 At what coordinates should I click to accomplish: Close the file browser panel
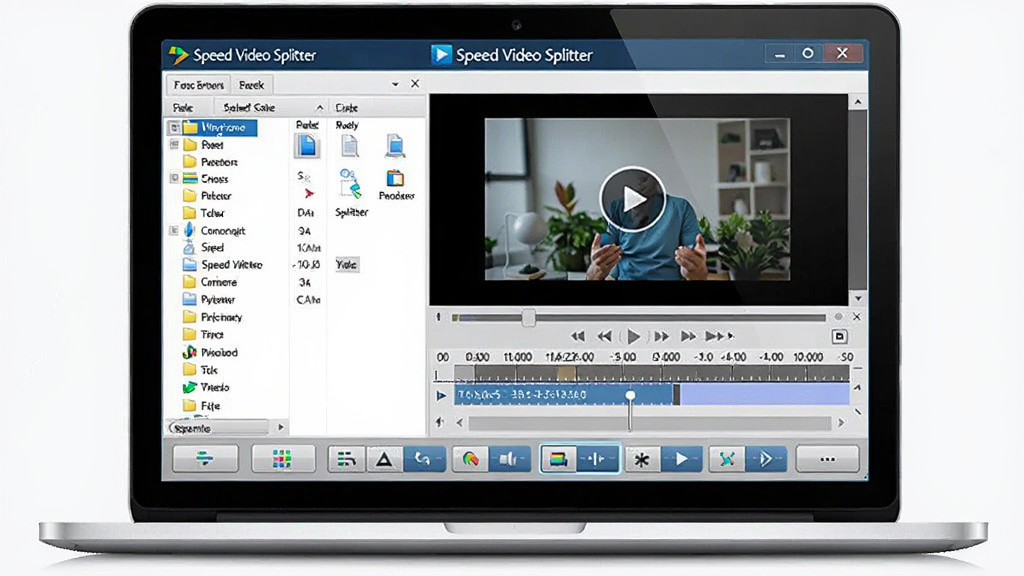coord(415,84)
